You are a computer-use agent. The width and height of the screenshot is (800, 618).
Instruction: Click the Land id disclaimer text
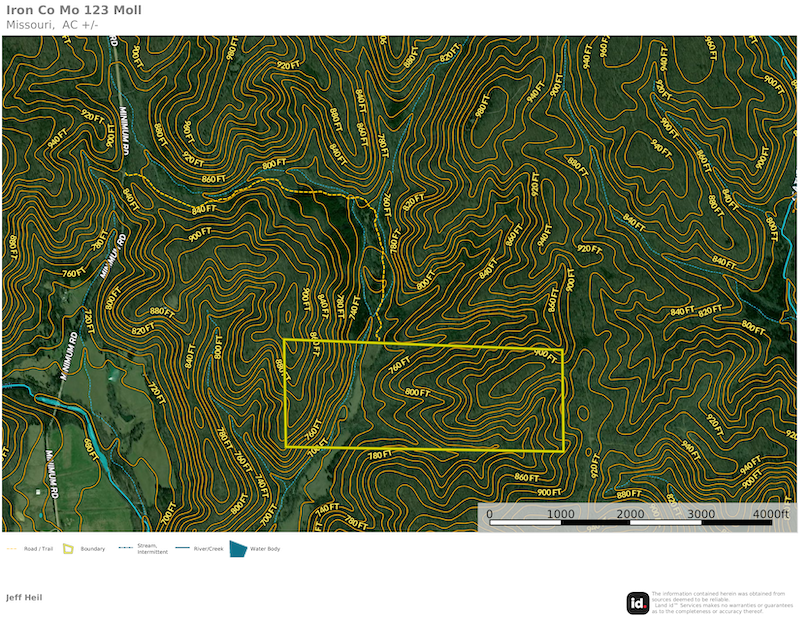point(718,603)
